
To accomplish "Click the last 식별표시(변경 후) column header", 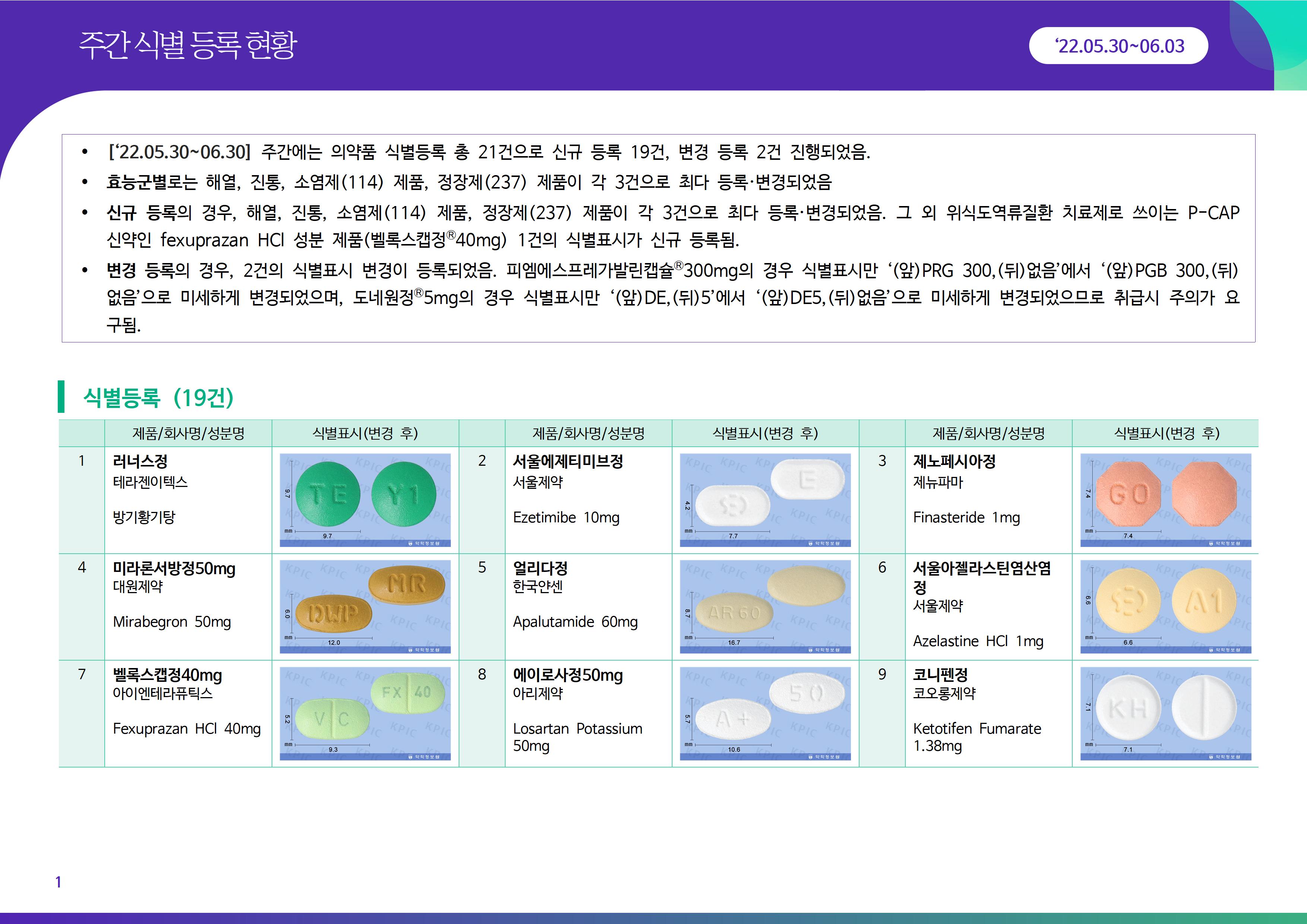I will (x=1166, y=433).
